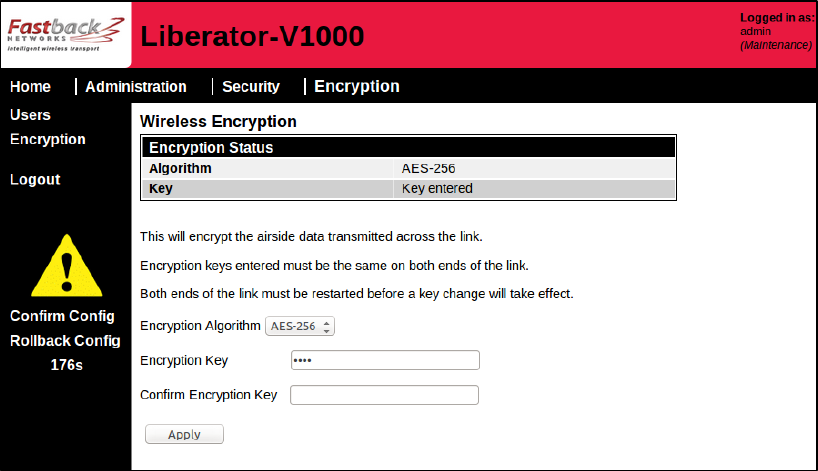Click the 176s rollback countdown timer
The width and height of the screenshot is (818, 471).
tap(66, 365)
